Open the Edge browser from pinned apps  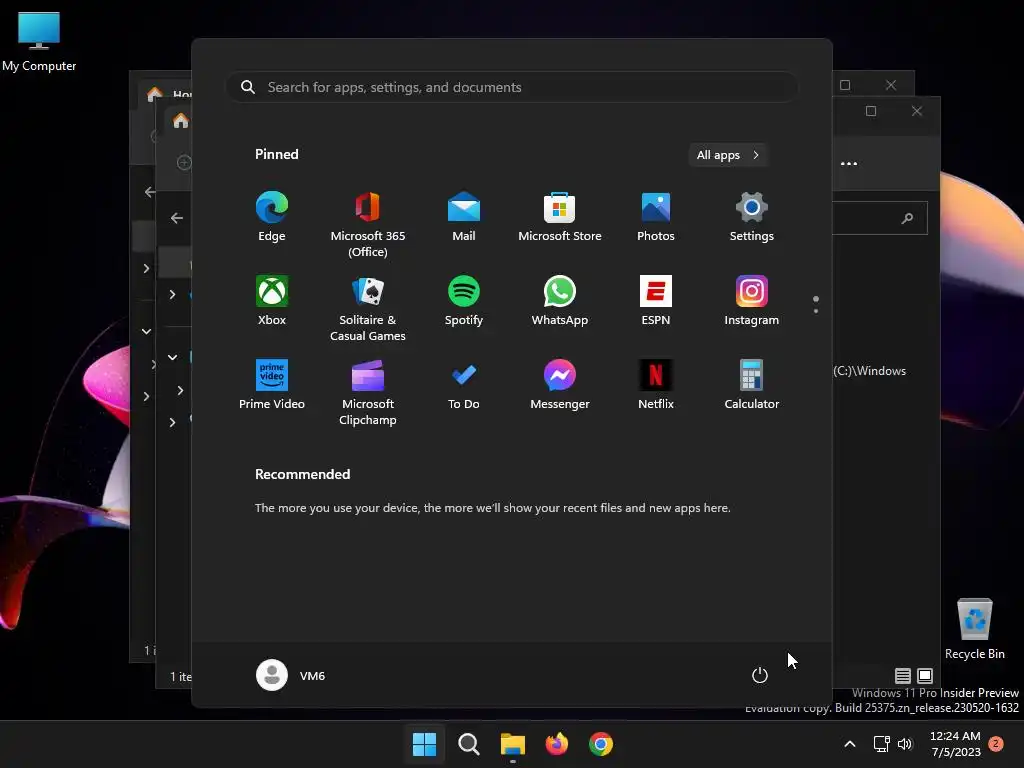click(272, 217)
